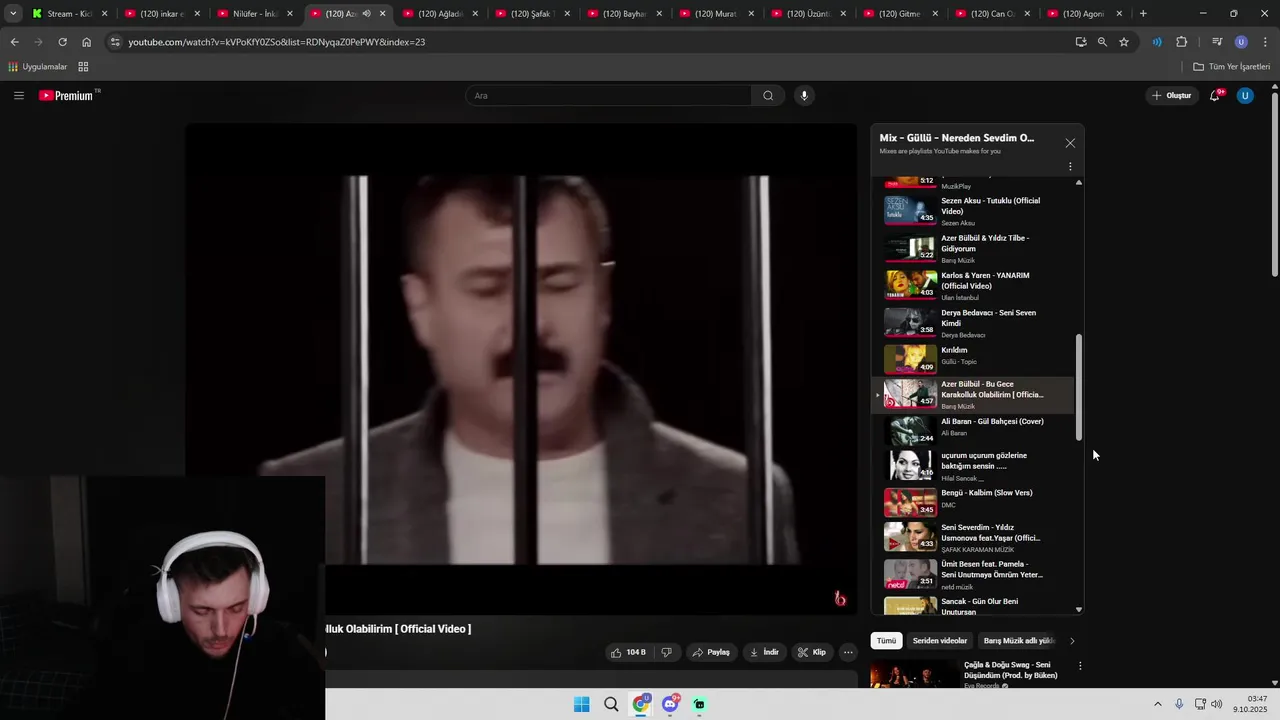The height and width of the screenshot is (720, 1280).
Task: Show hidden system tray icons chevron
Action: click(1158, 704)
